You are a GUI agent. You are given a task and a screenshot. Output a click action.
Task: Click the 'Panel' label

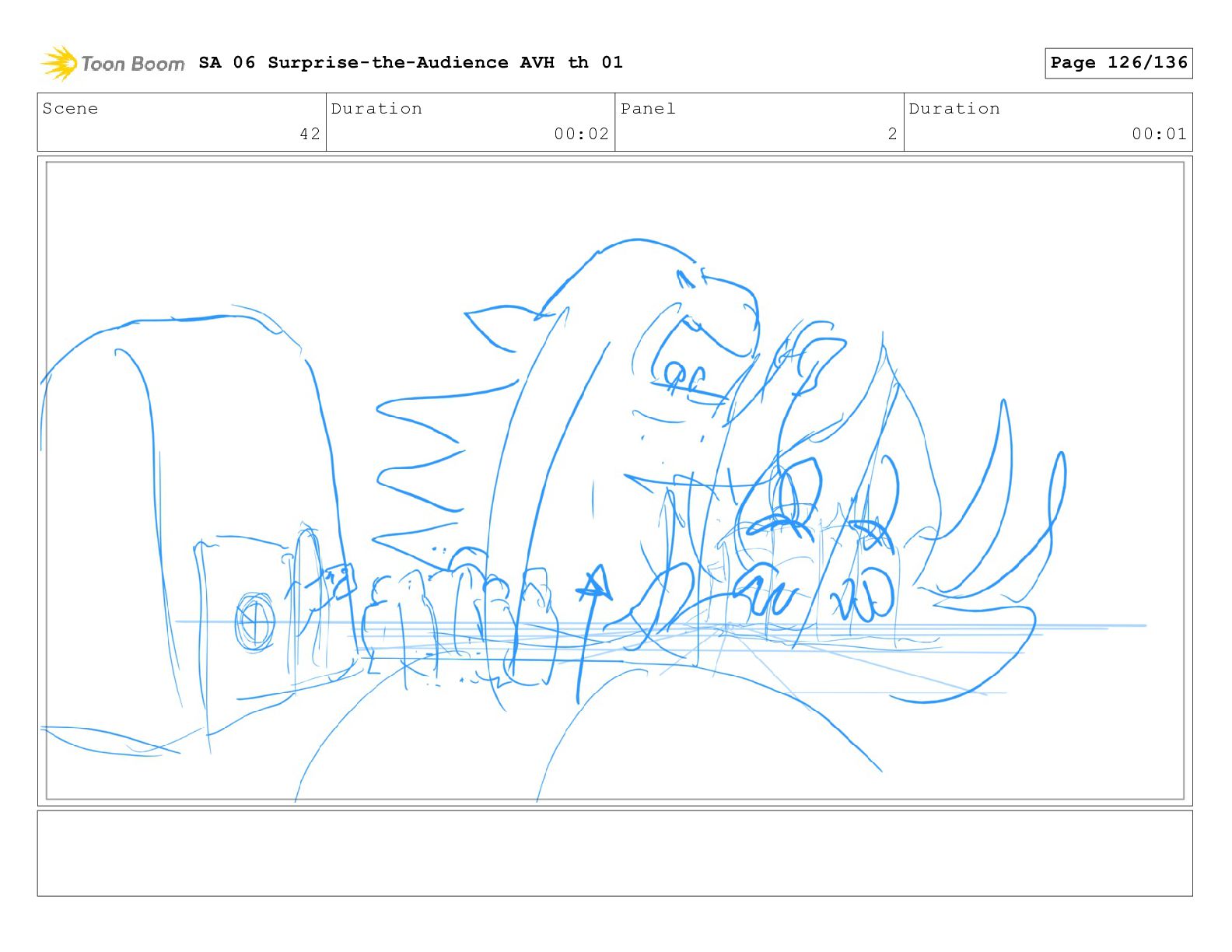648,109
